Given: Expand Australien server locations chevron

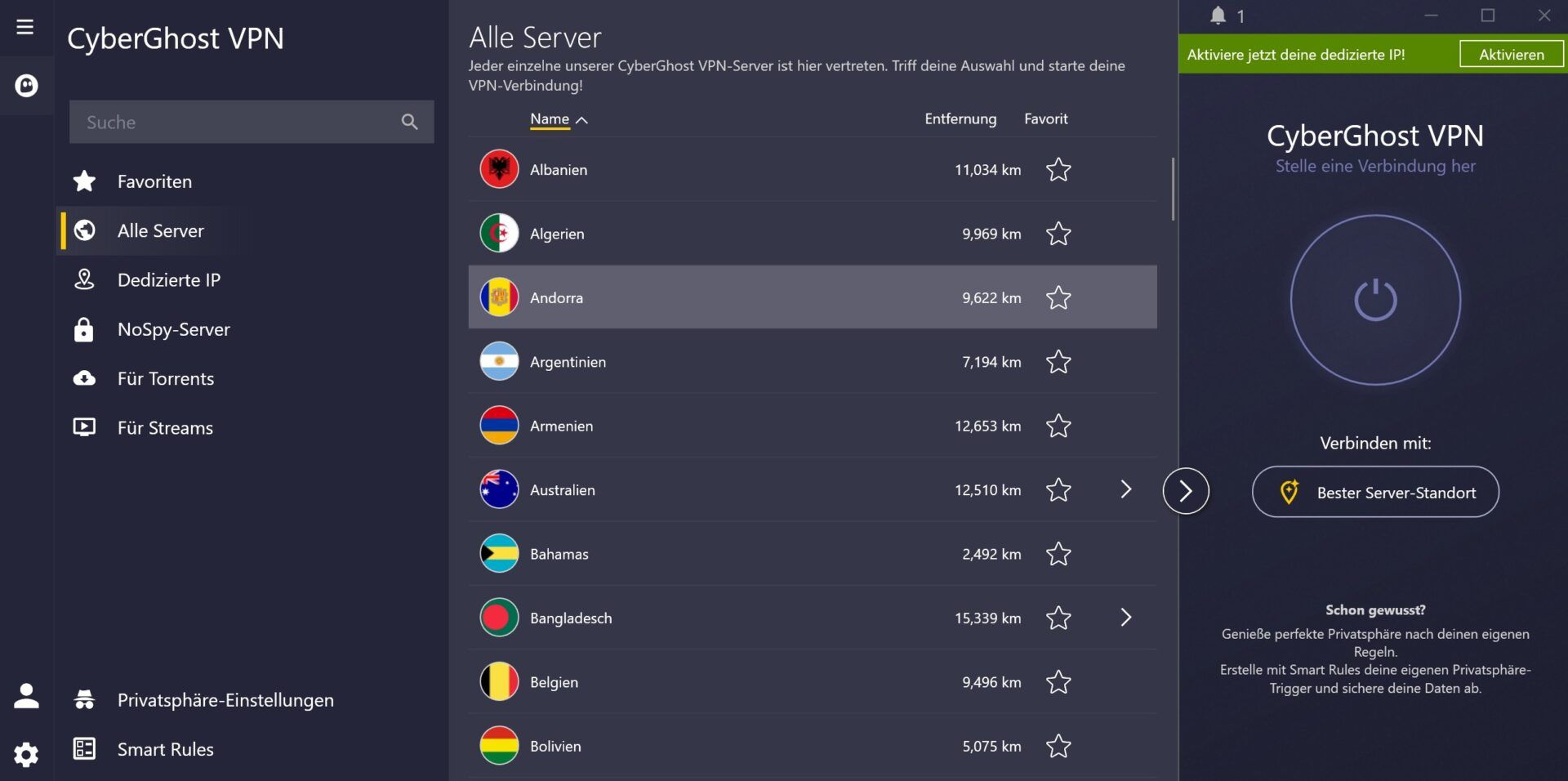Looking at the screenshot, I should (x=1126, y=489).
